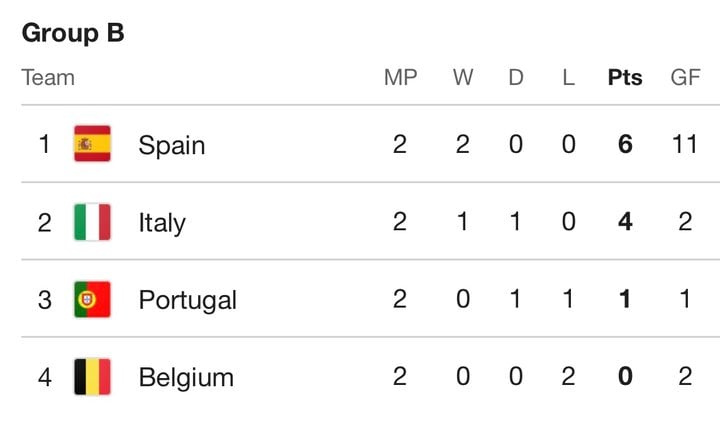Click the MP column header
The image size is (720, 431).
click(x=400, y=77)
